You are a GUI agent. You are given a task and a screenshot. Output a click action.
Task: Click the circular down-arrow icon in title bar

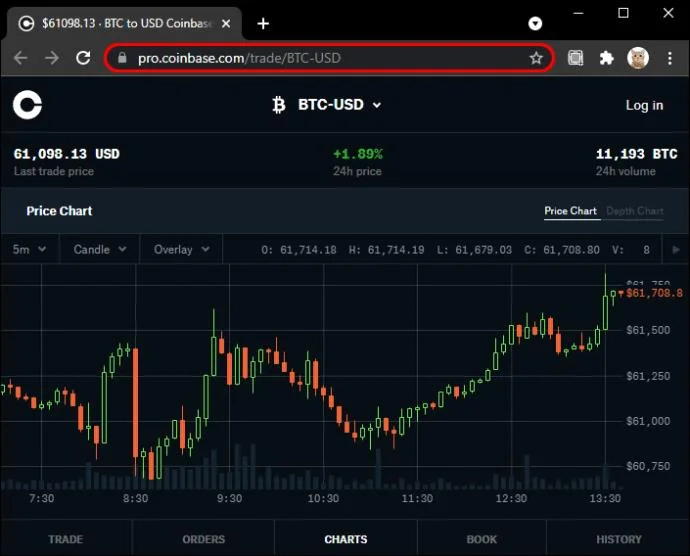click(x=535, y=23)
